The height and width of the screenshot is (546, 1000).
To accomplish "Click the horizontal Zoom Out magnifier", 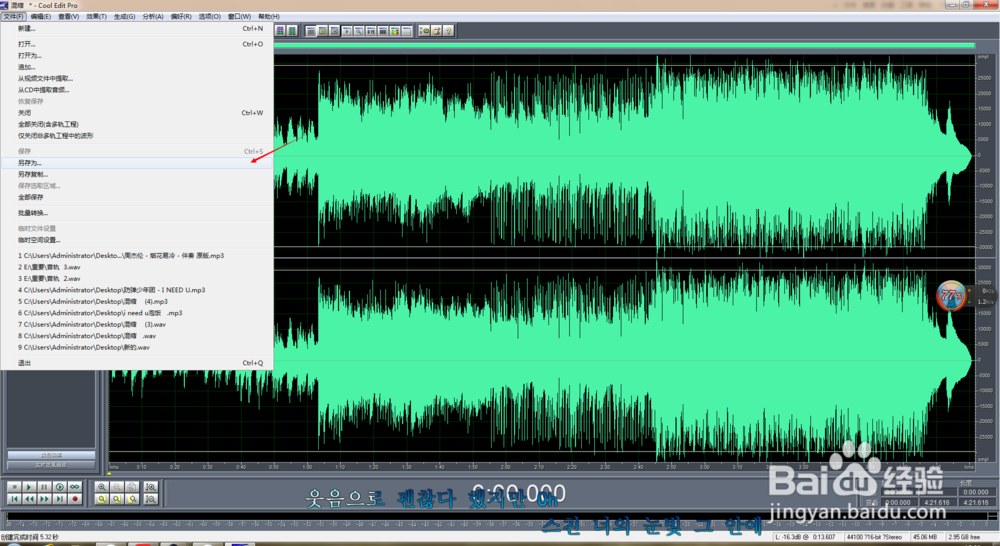I will pos(117,487).
